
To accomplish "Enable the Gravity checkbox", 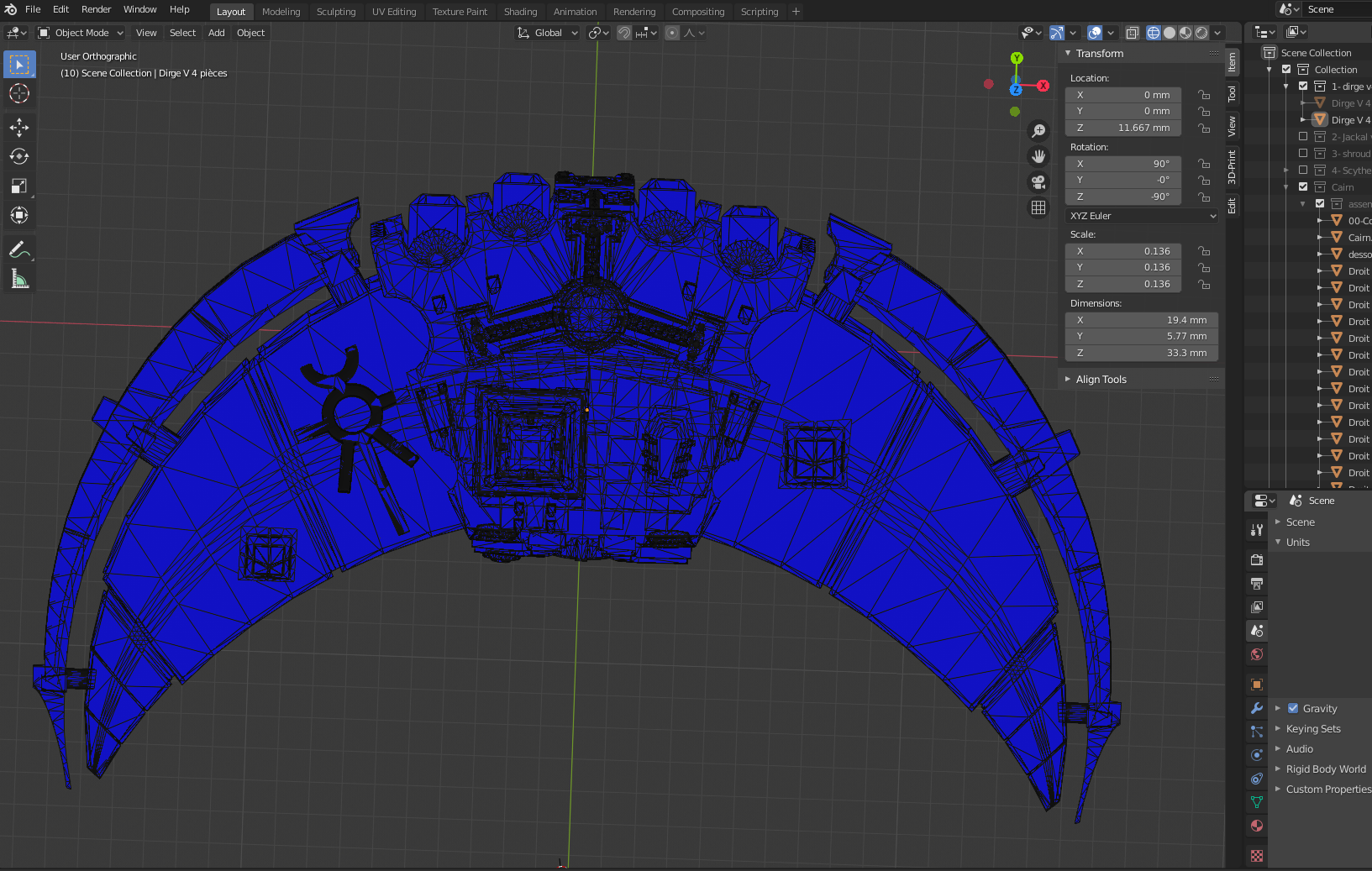I will click(x=1293, y=708).
